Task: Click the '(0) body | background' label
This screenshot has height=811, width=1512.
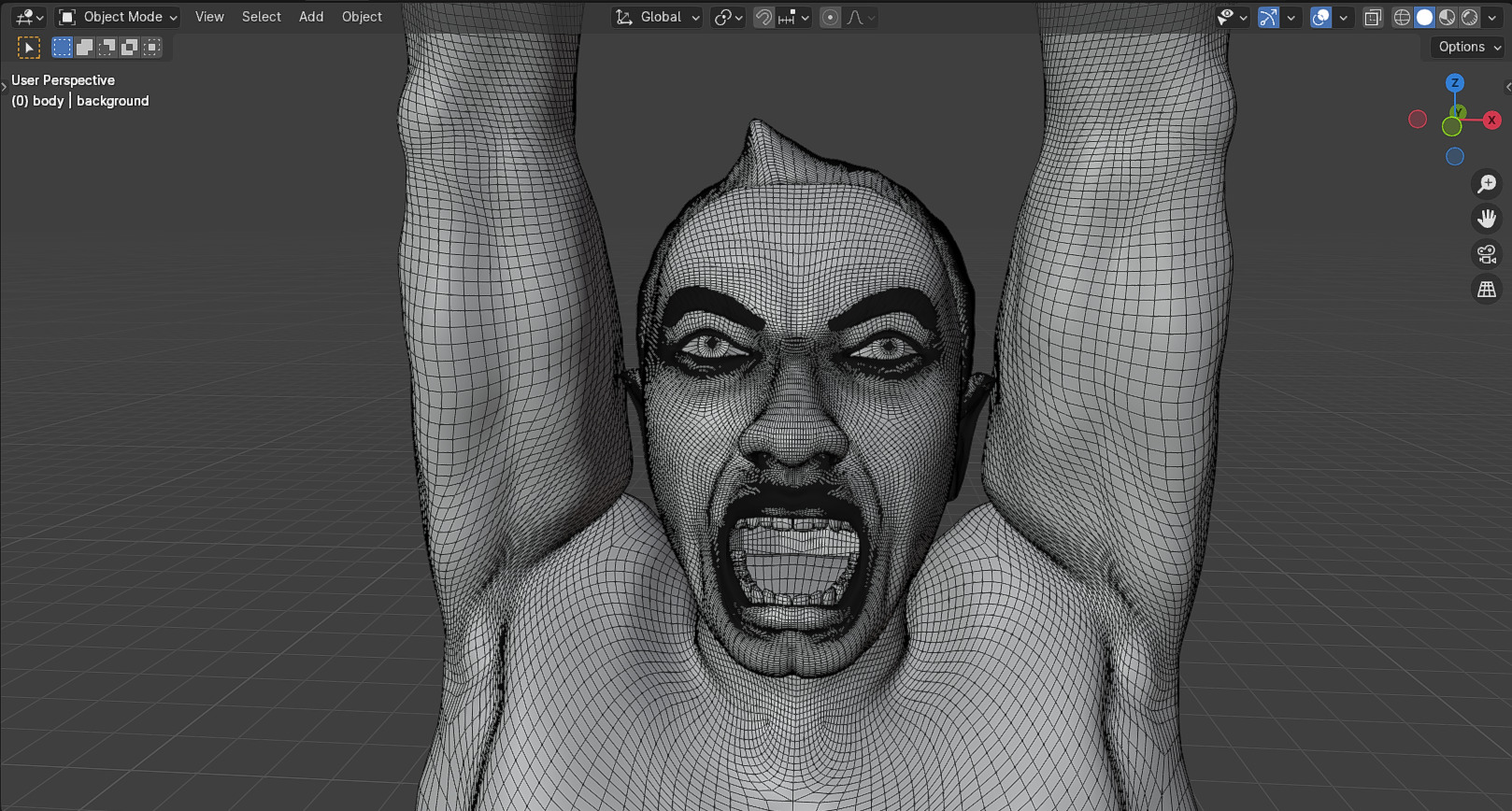Action: tap(80, 101)
